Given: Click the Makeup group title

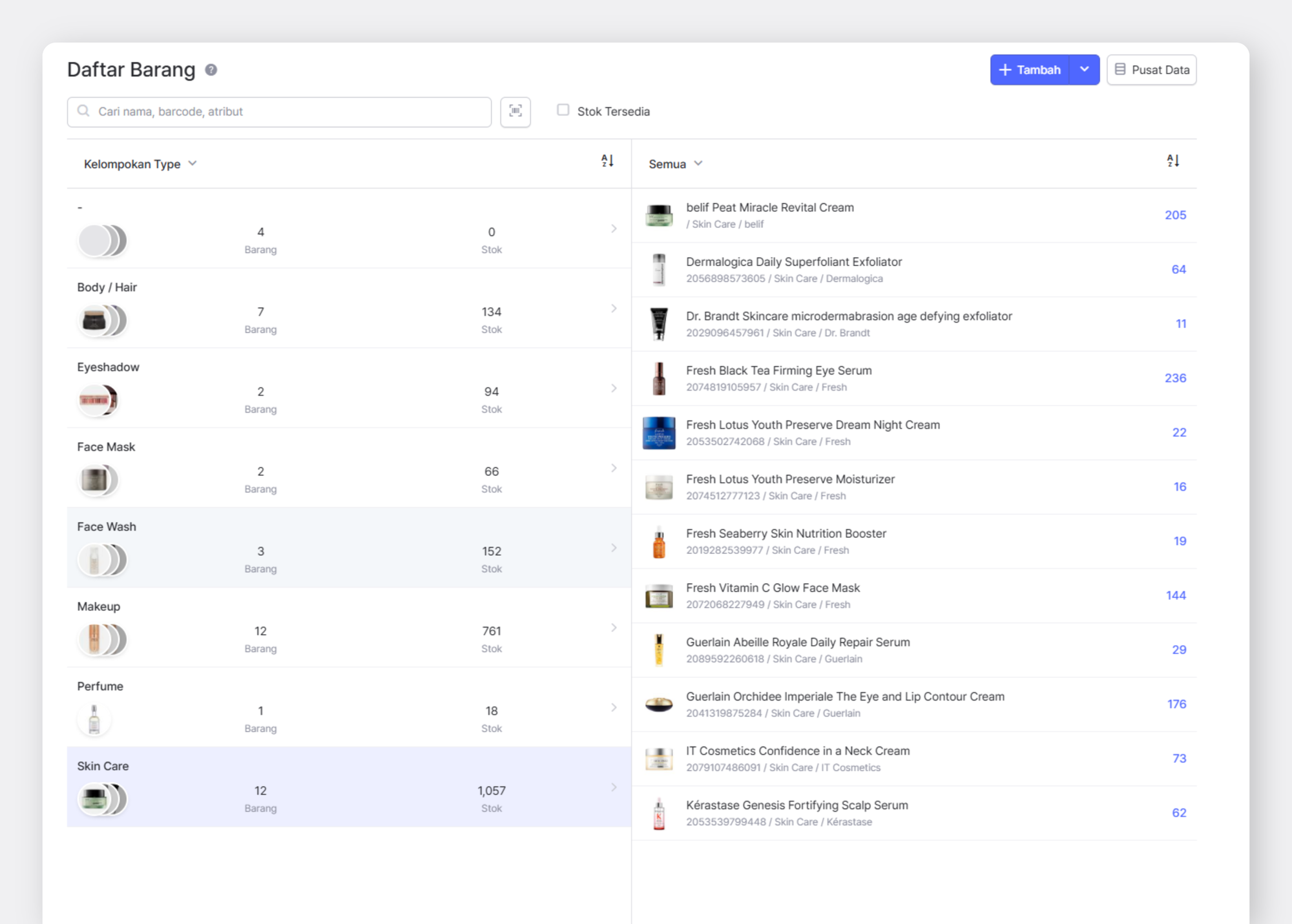Looking at the screenshot, I should tap(98, 606).
